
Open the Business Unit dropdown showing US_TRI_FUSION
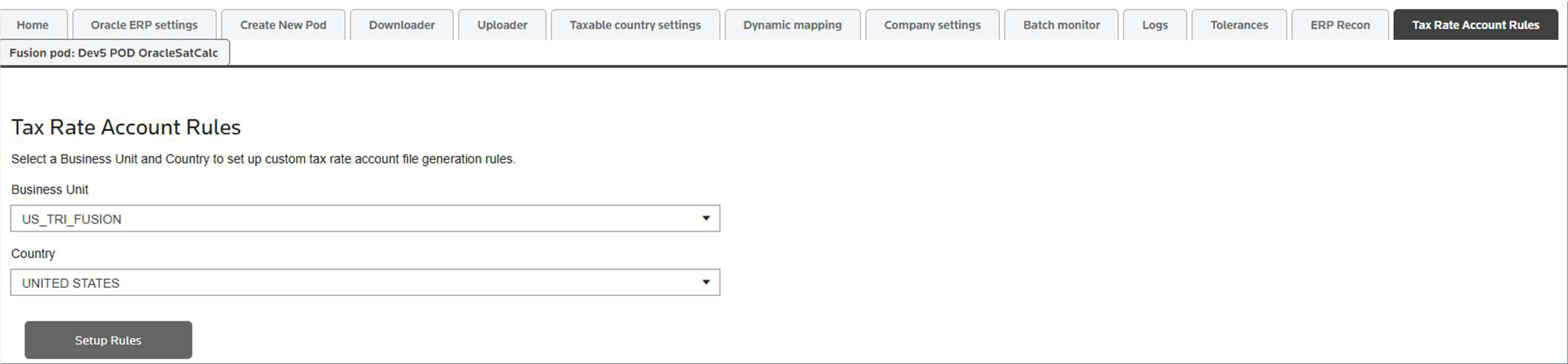355,219
